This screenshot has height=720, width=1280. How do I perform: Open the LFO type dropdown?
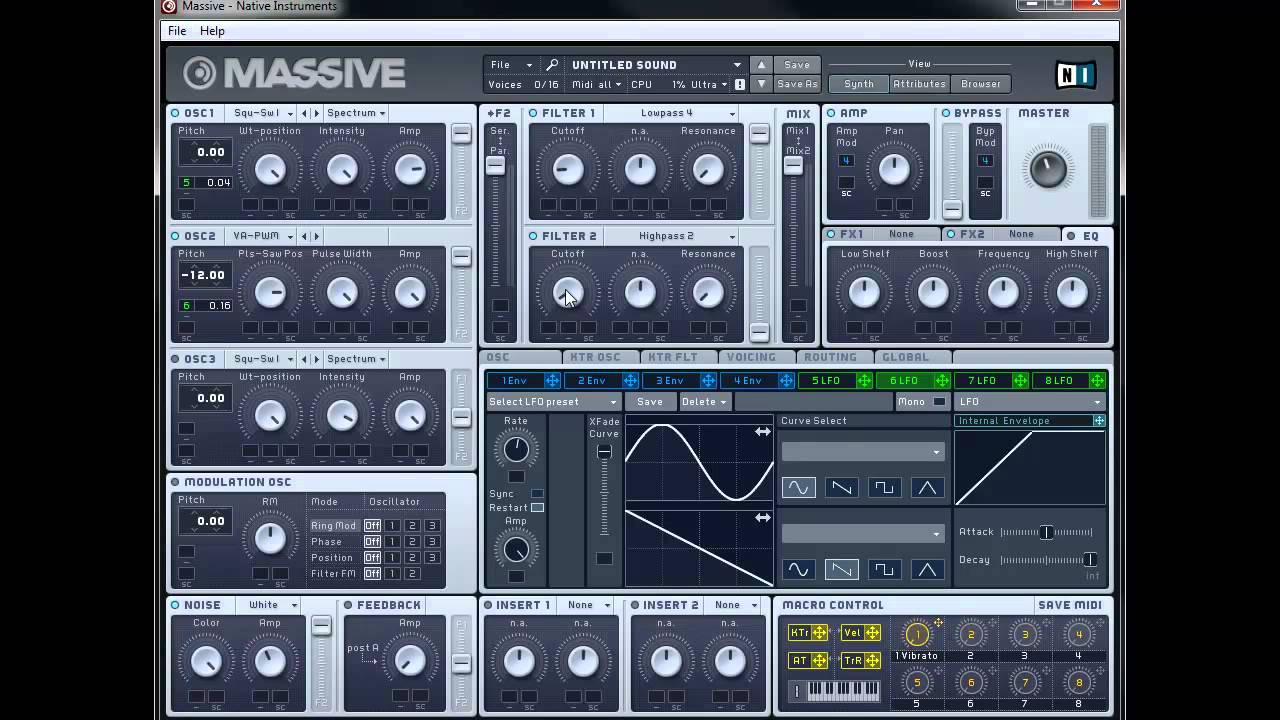pos(1030,402)
